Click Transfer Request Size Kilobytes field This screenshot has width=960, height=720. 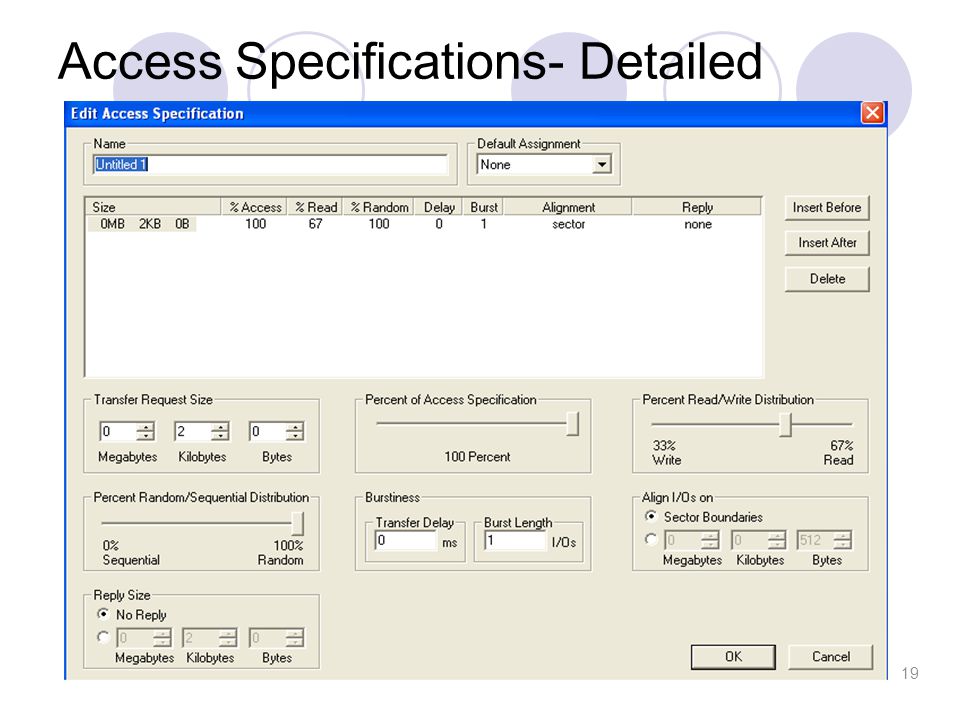192,432
